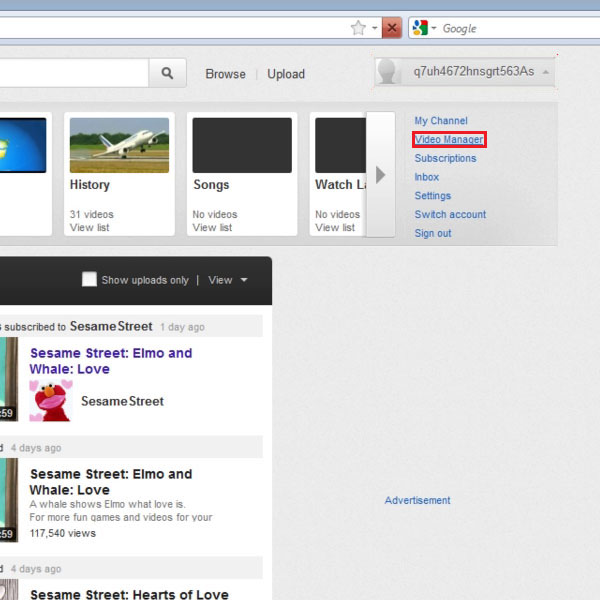Expand the search engine dropdown arrow
The height and width of the screenshot is (600, 600).
click(x=434, y=28)
